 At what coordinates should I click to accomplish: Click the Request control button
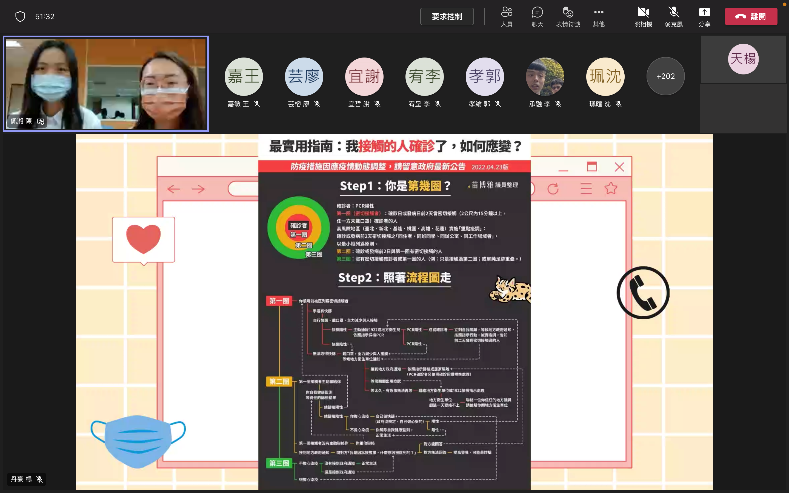447,16
